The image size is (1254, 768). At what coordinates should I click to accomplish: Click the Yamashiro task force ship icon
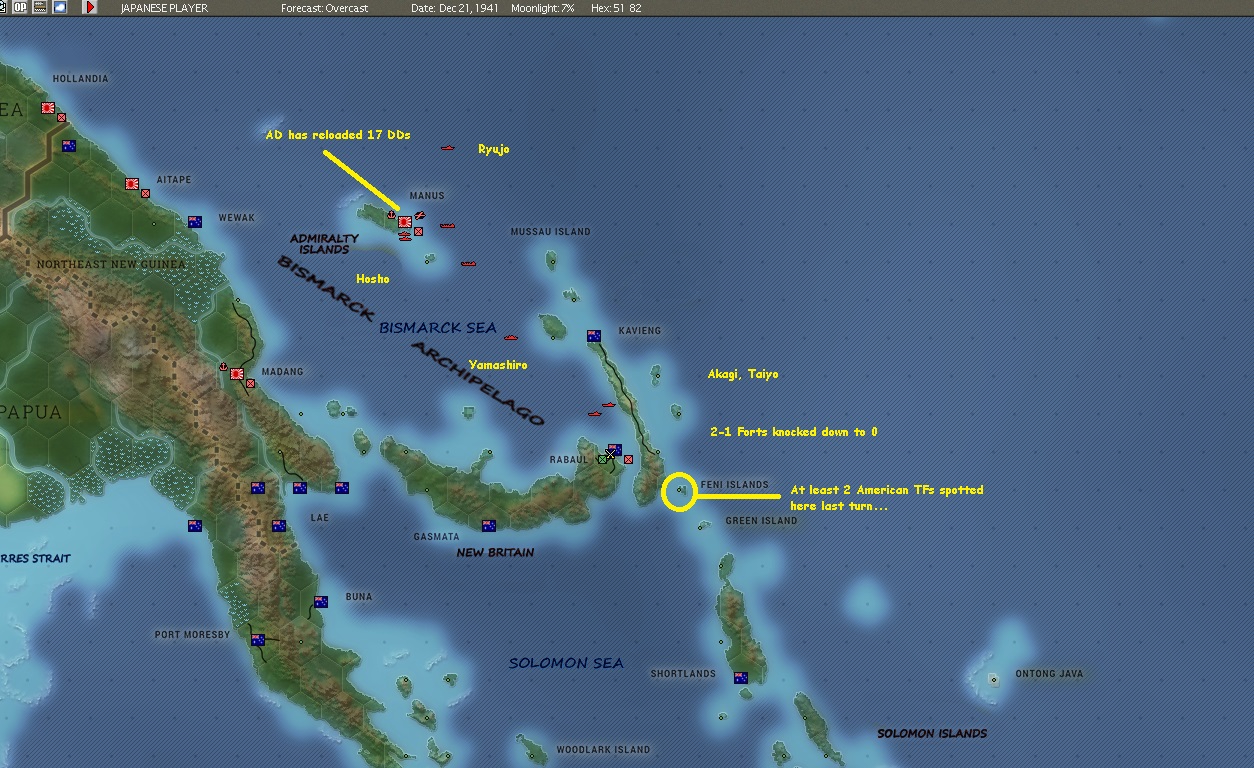point(511,339)
